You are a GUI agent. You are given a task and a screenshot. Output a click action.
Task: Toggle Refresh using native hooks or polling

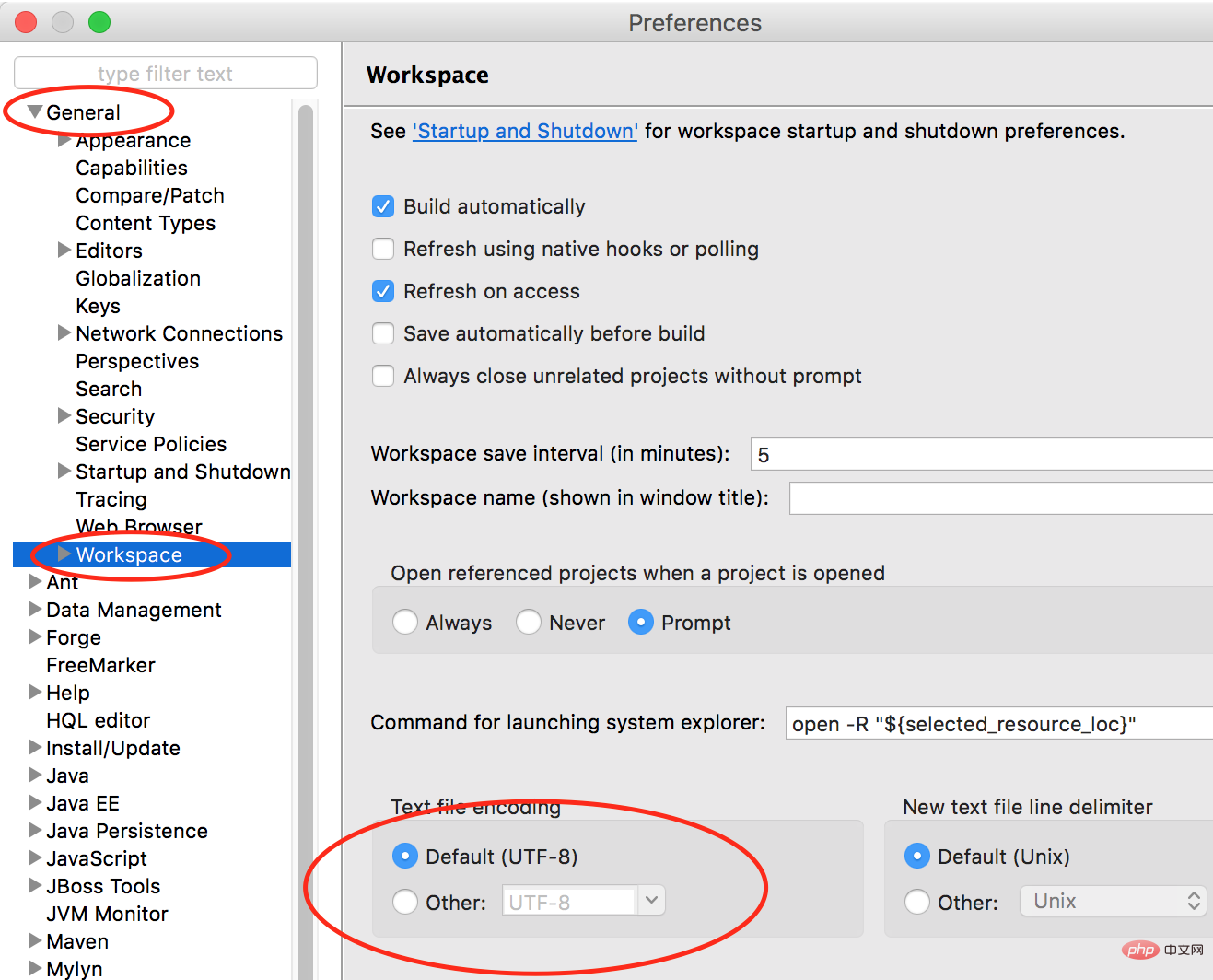[x=383, y=249]
